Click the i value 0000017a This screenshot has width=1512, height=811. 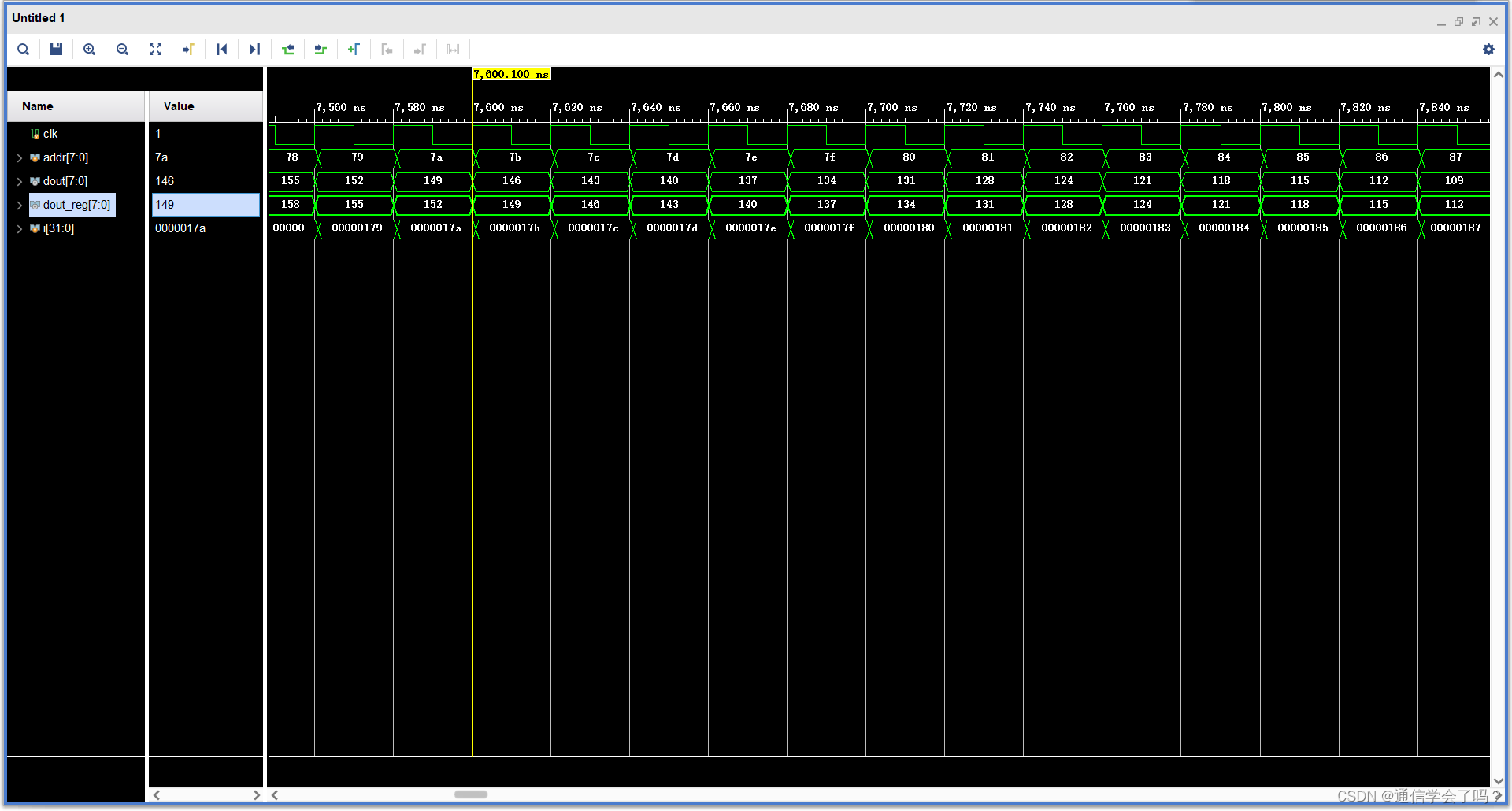[x=180, y=228]
